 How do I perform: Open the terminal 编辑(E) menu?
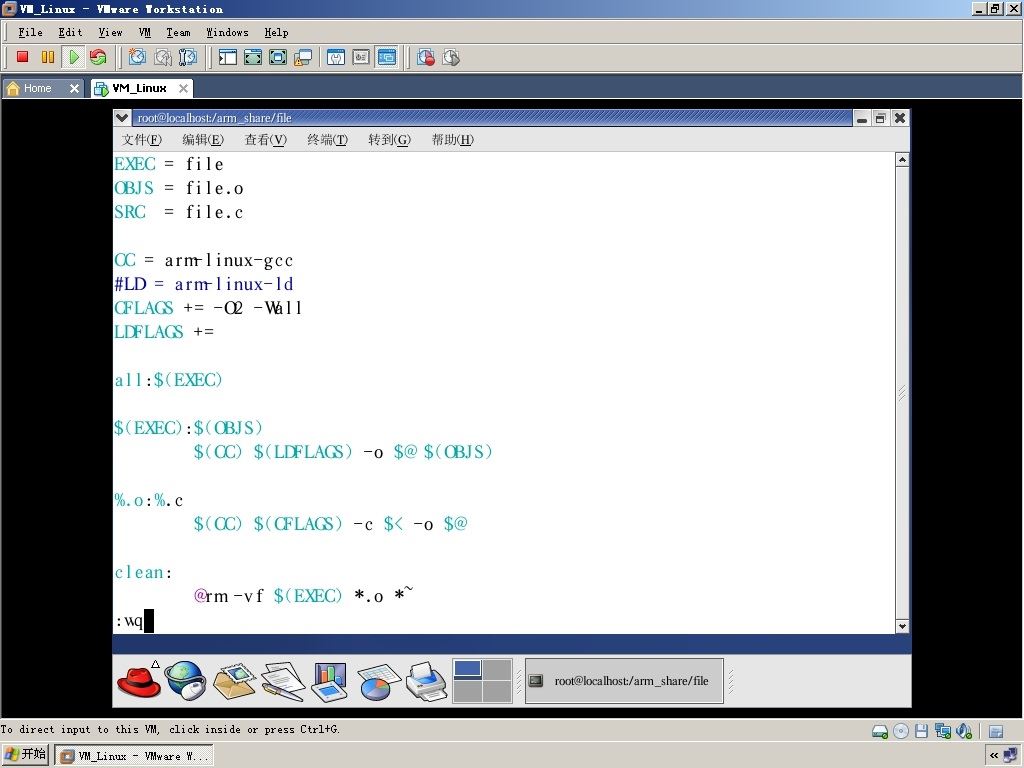[x=203, y=139]
